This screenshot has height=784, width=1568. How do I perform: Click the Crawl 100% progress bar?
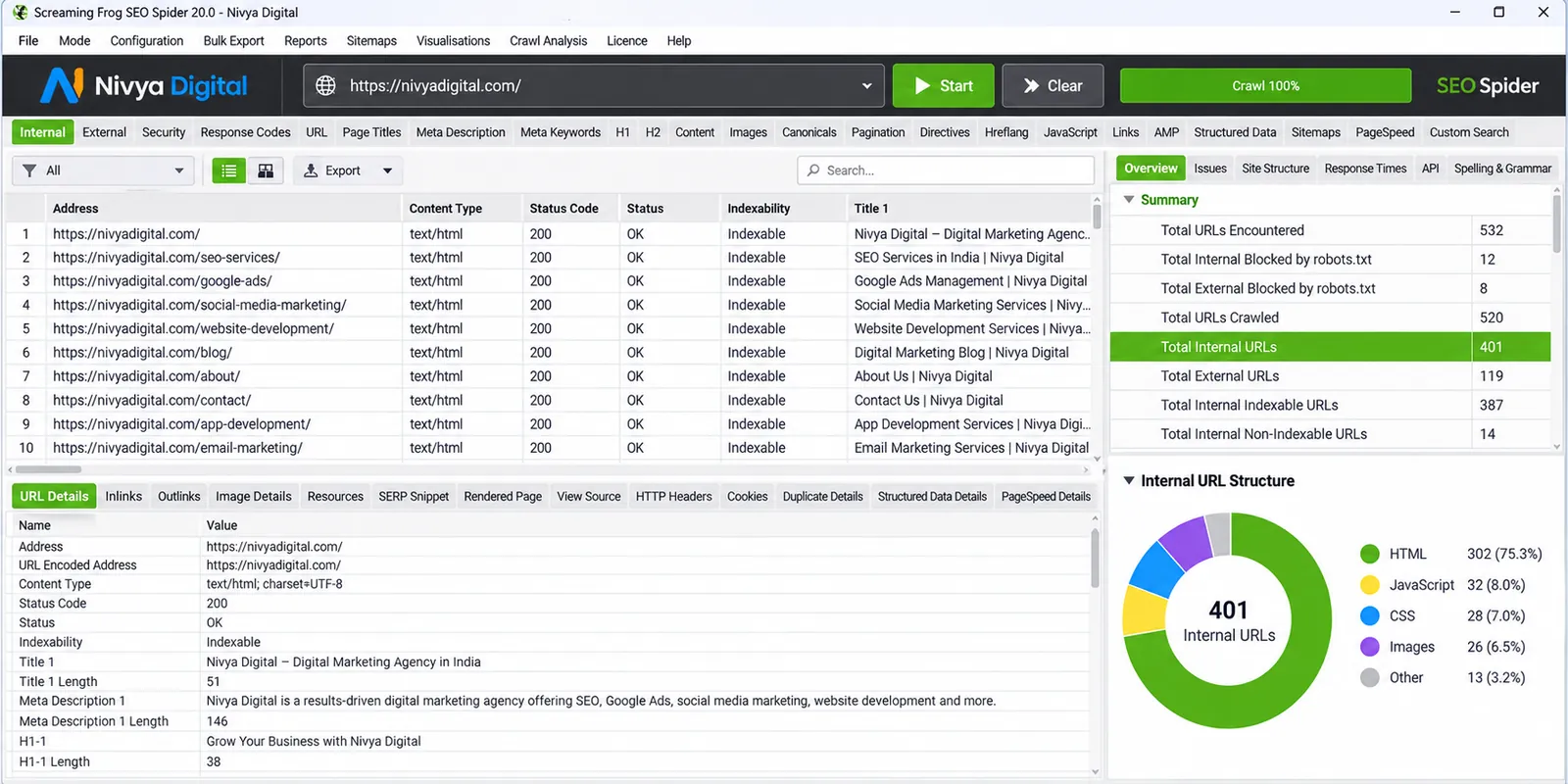1265,86
